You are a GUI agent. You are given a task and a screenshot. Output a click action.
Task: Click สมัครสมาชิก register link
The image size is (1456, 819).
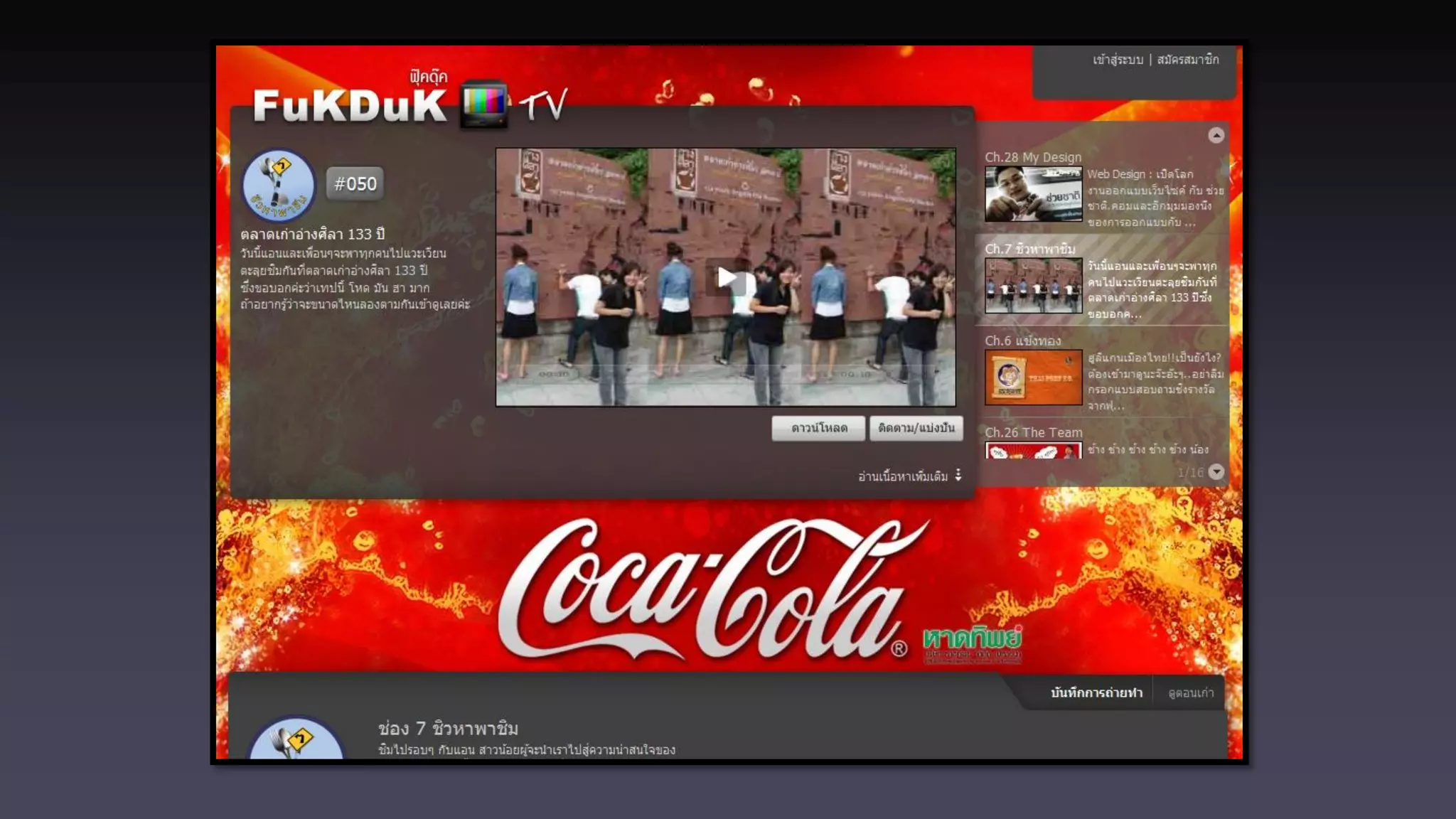click(x=1187, y=60)
